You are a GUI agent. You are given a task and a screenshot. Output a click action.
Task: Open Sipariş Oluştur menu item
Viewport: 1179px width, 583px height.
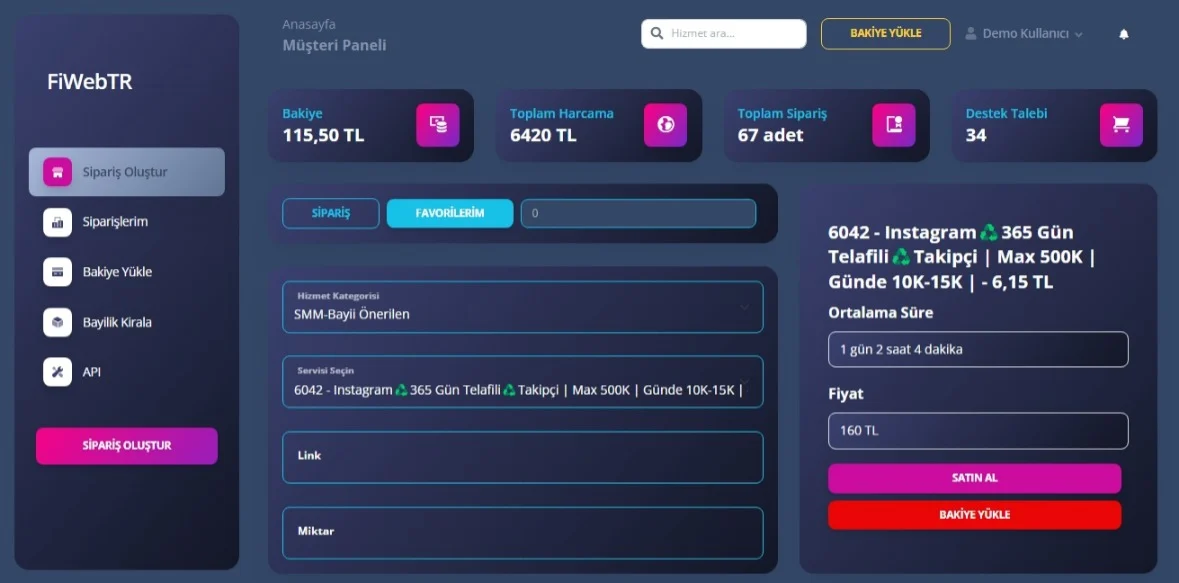click(126, 172)
